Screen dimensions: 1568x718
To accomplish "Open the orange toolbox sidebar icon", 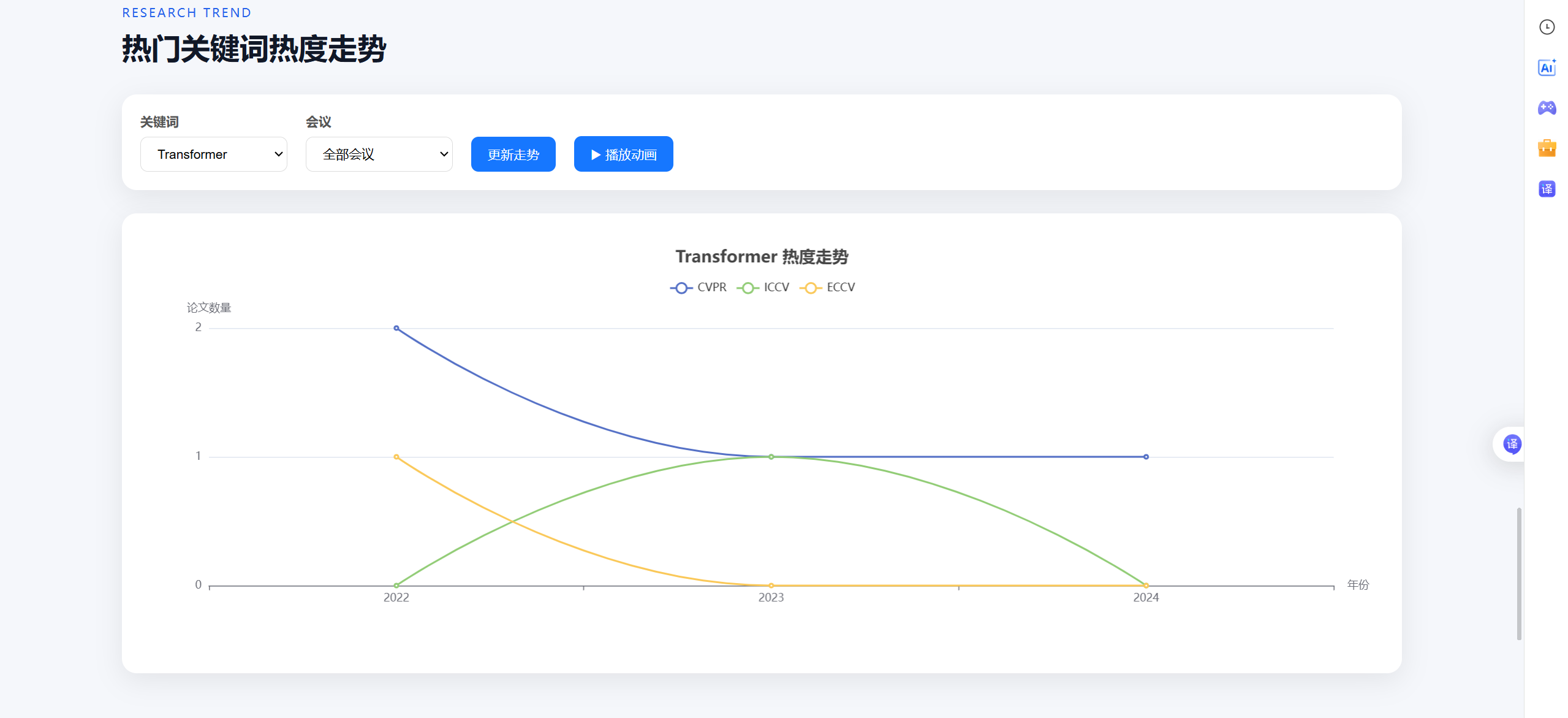I will 1547,148.
